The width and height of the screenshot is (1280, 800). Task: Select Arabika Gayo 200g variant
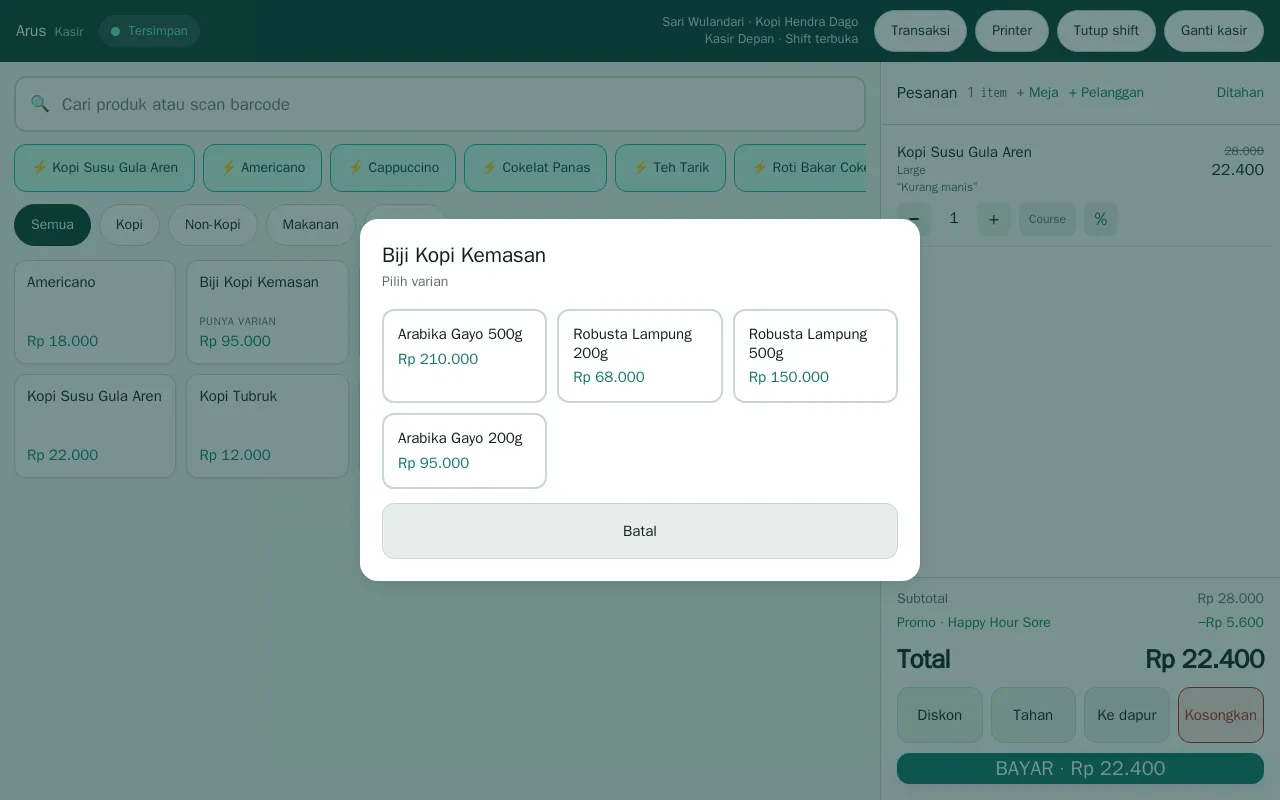464,451
